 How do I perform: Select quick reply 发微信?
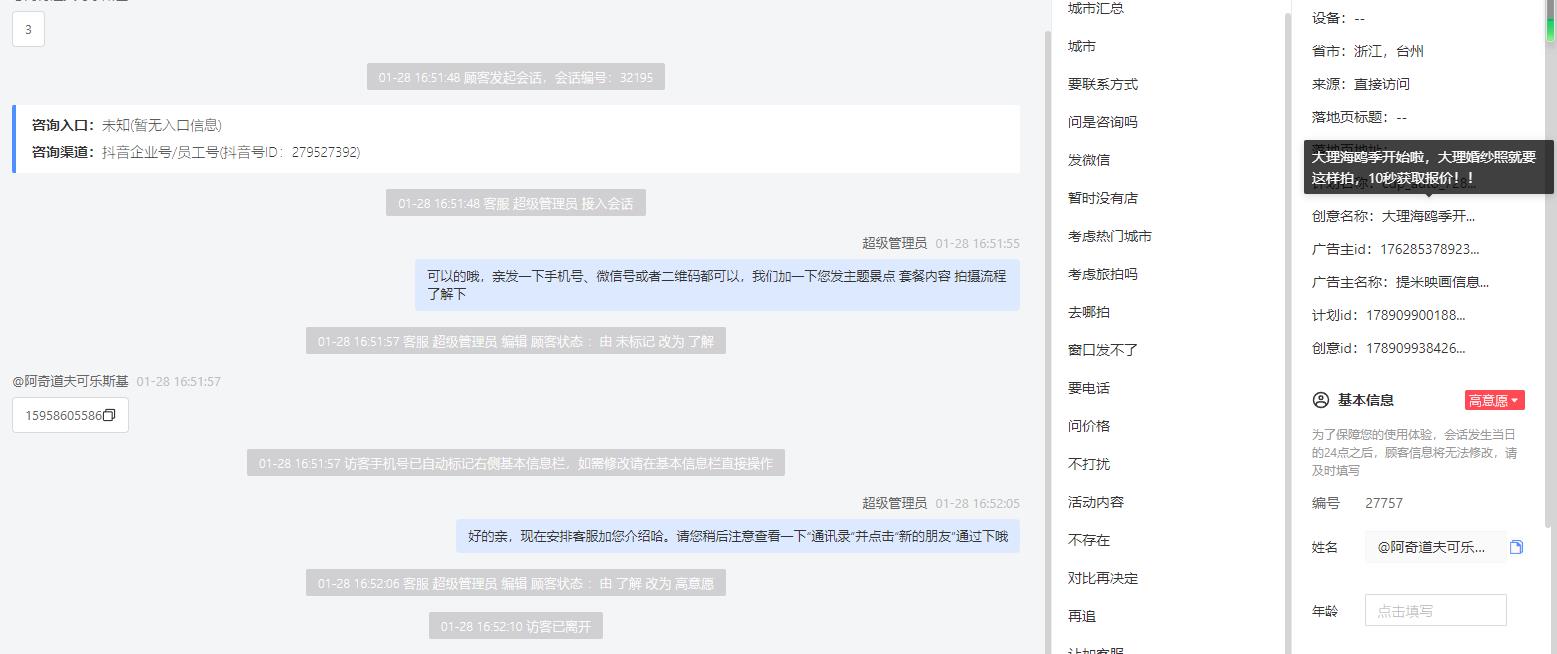tap(1089, 160)
